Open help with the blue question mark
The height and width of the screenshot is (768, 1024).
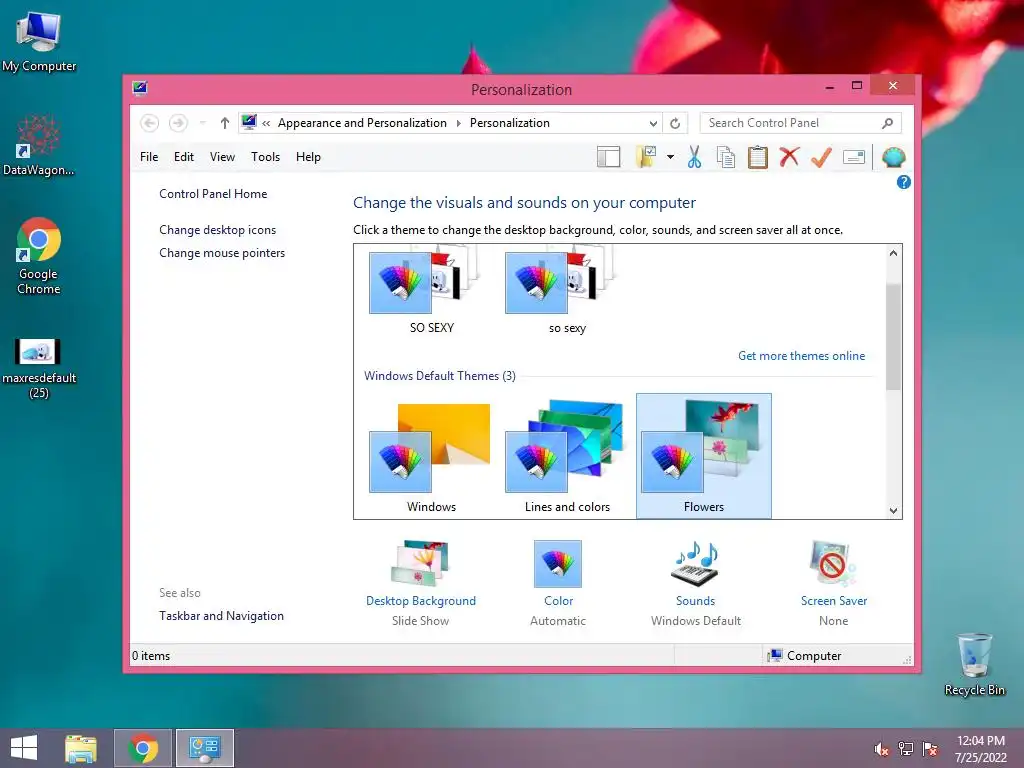pos(903,182)
